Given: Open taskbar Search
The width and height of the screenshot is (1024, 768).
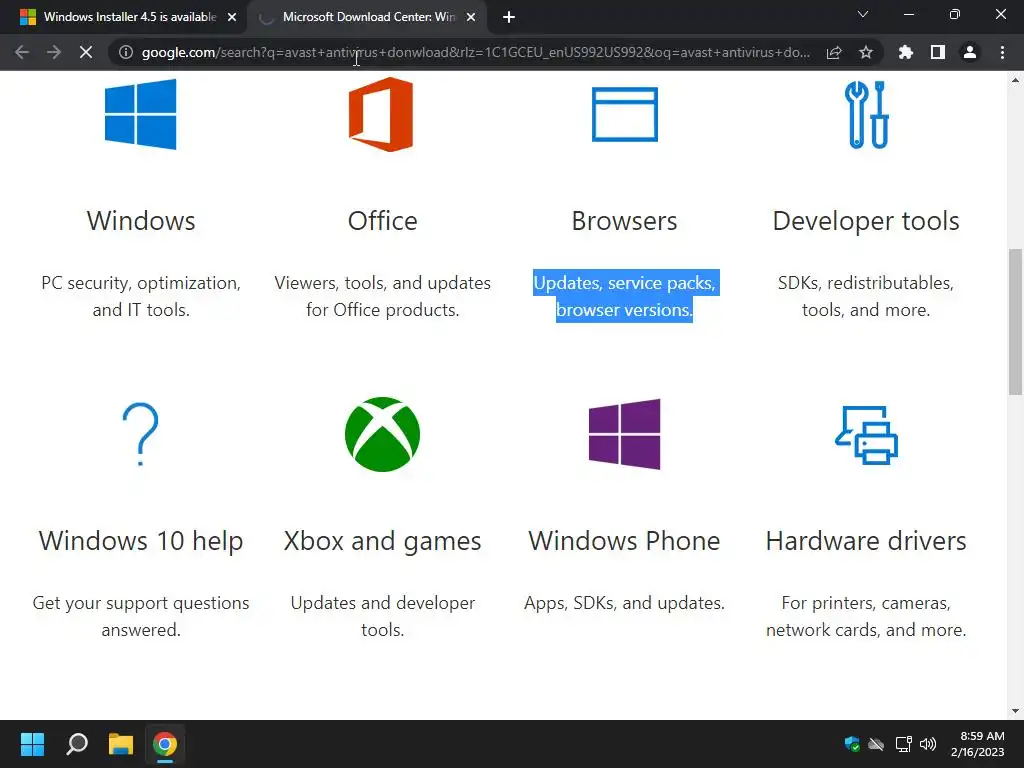Looking at the screenshot, I should point(77,744).
